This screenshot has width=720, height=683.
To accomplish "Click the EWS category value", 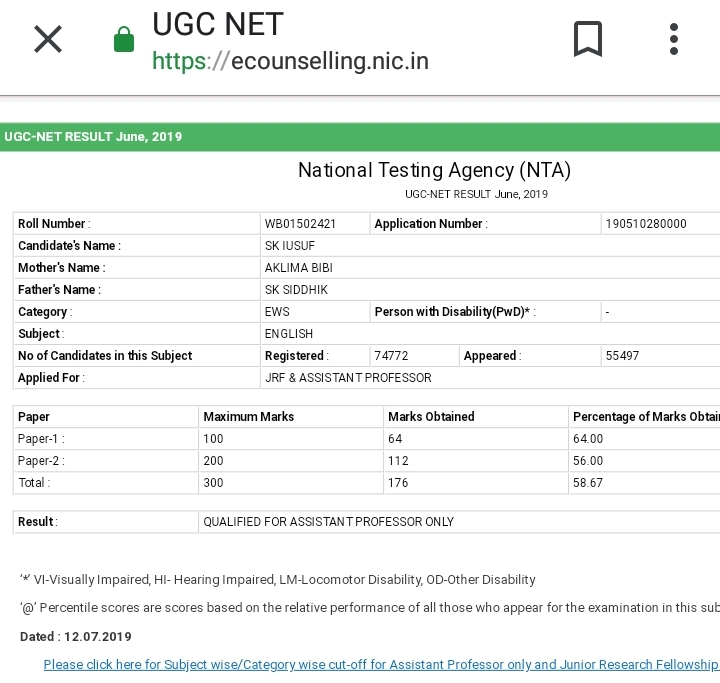I will (277, 312).
